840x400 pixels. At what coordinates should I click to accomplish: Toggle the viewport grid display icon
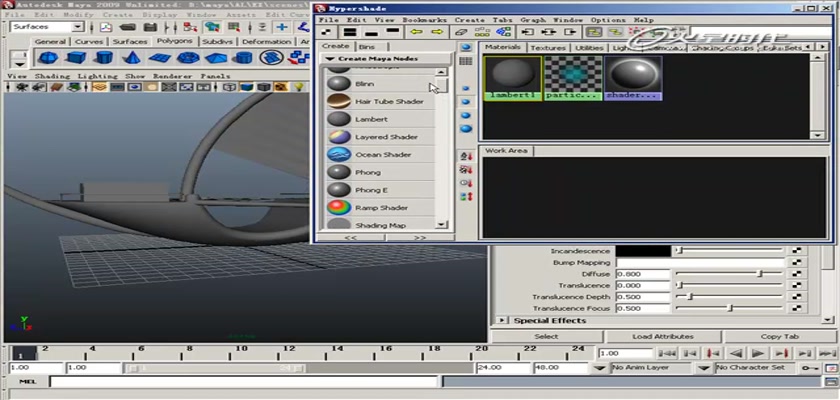(99, 87)
